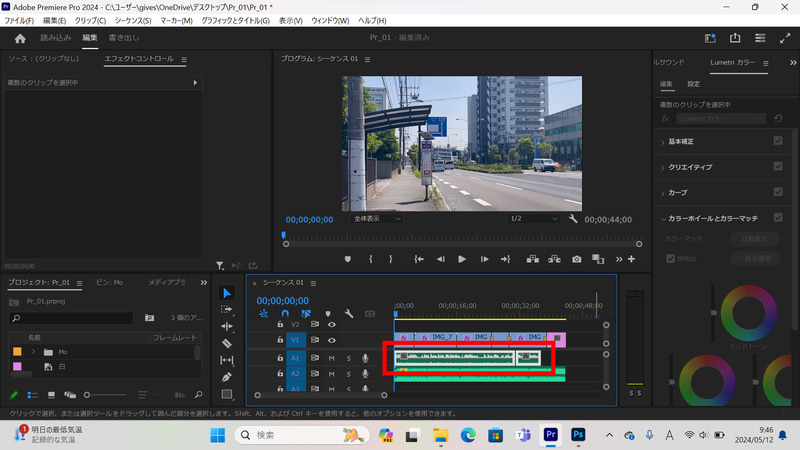Screen dimensions: 800x450
Task: Hide the V1 track output eye
Action: (x=332, y=340)
